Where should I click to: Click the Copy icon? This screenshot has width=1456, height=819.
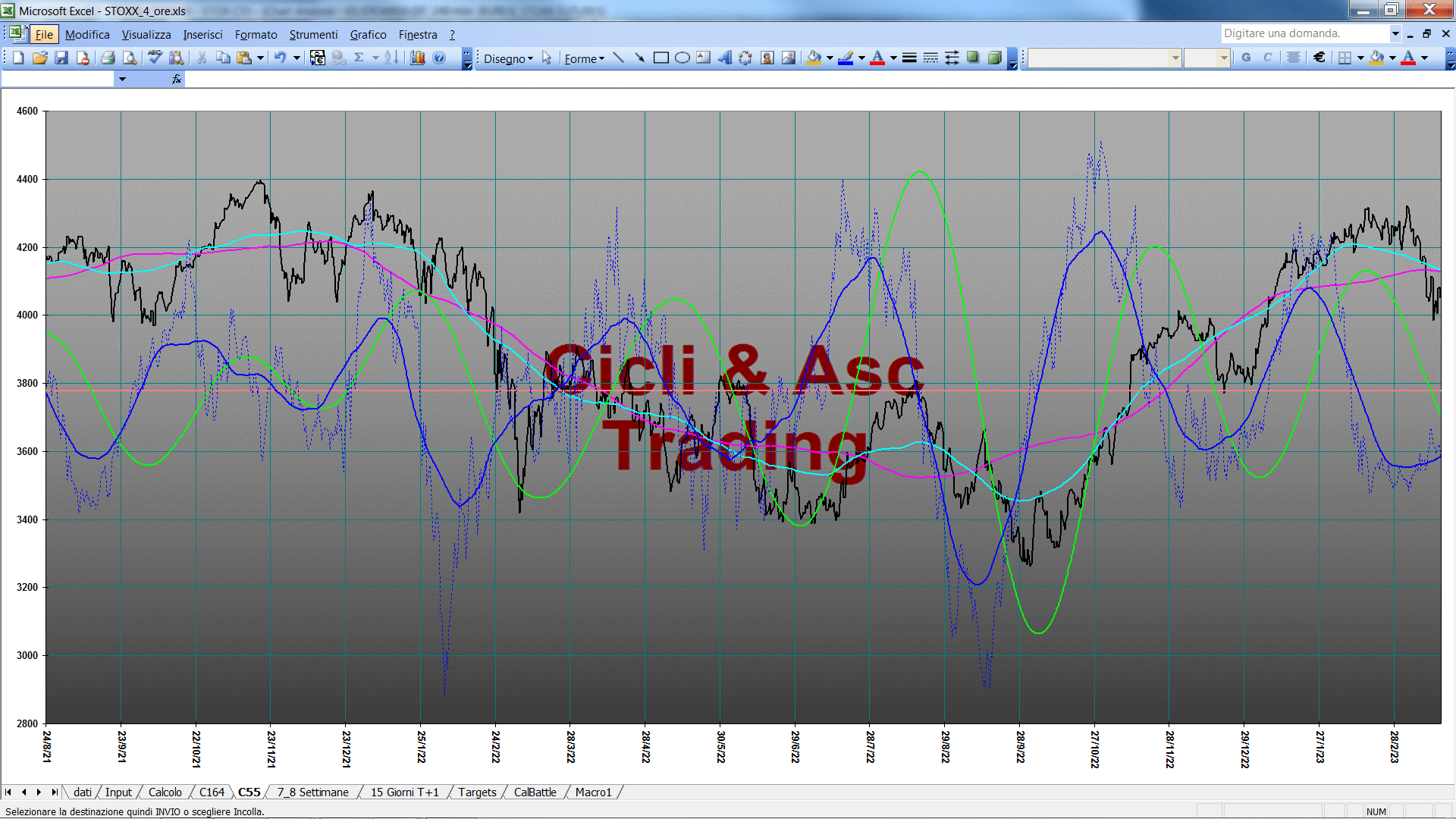point(223,58)
